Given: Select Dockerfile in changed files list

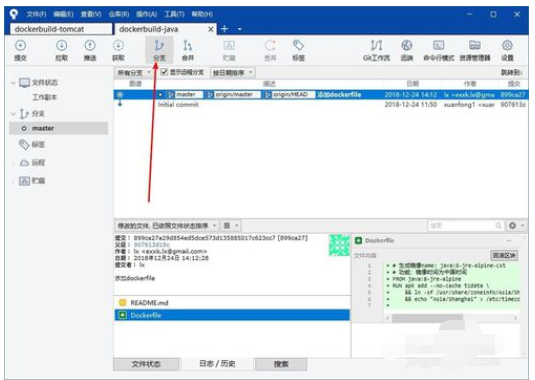Looking at the screenshot, I should pyautogui.click(x=232, y=315).
